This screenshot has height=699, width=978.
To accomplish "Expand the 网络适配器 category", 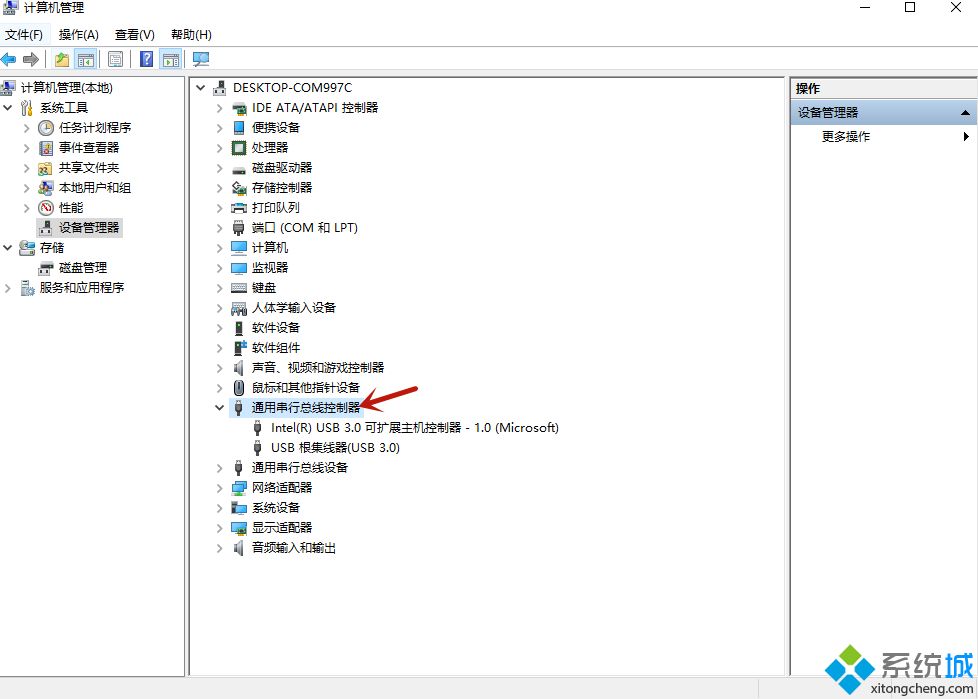I will pos(220,487).
